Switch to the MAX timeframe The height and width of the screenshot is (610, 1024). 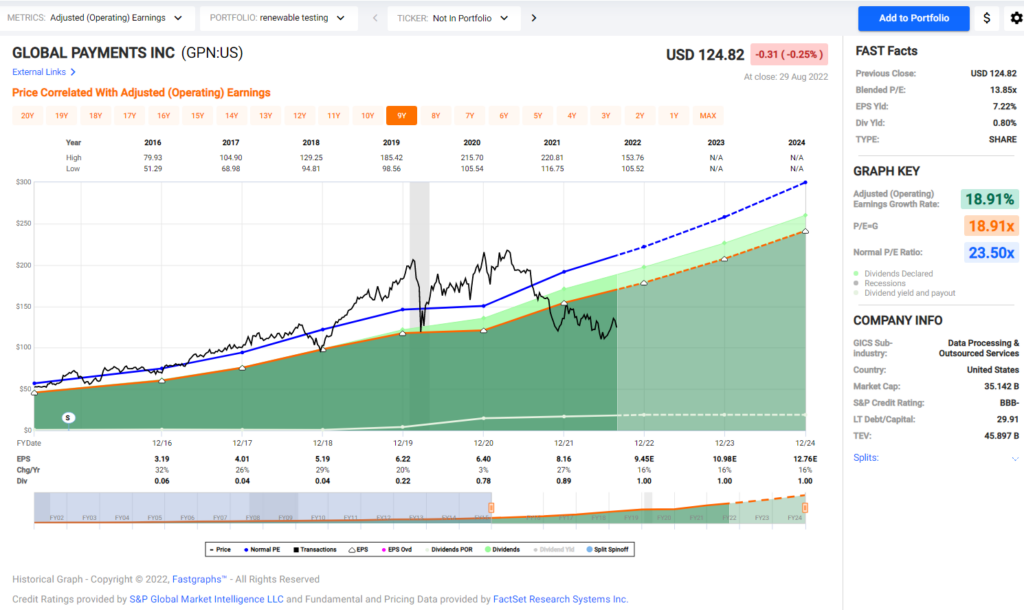coord(707,115)
